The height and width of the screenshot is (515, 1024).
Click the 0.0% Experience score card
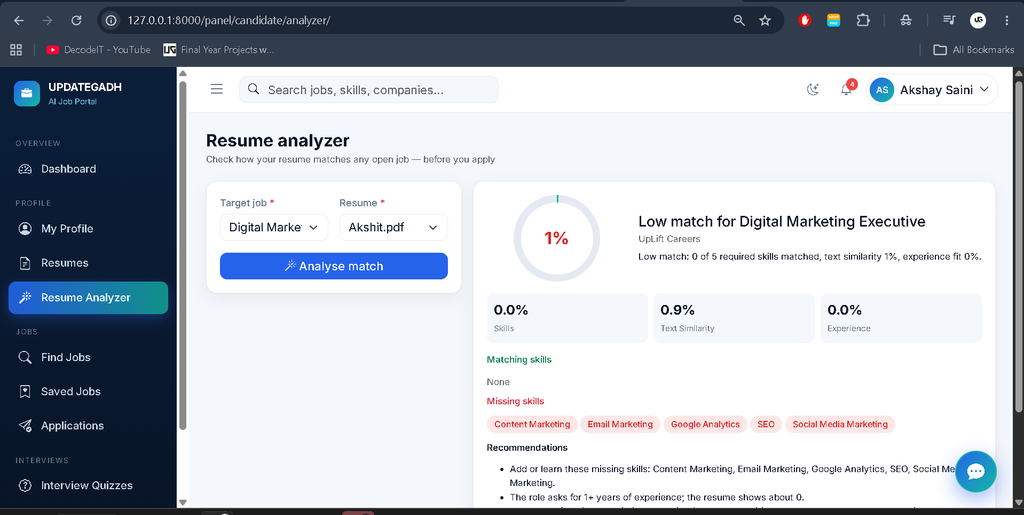click(901, 318)
